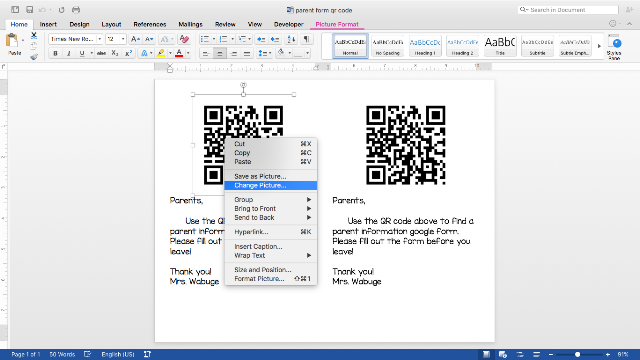
Task: Increase paragraph indent
Action: [275, 39]
